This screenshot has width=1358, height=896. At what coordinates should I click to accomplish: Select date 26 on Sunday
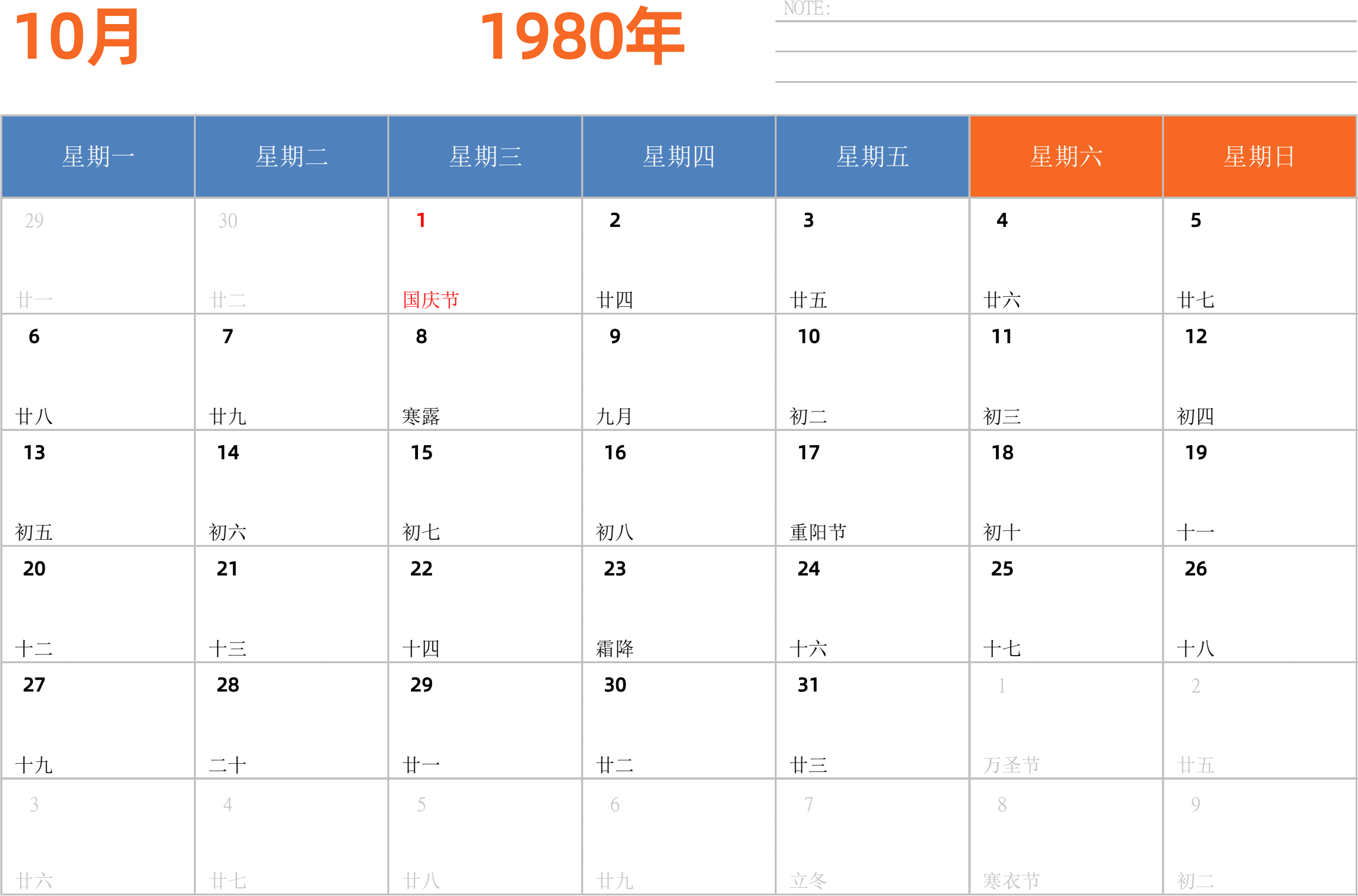coord(1196,569)
